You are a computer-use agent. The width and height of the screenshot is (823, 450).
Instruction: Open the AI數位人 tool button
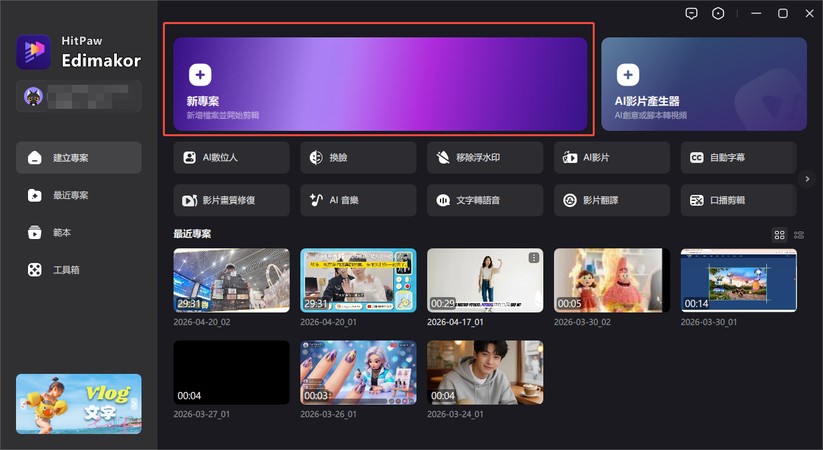click(x=231, y=158)
